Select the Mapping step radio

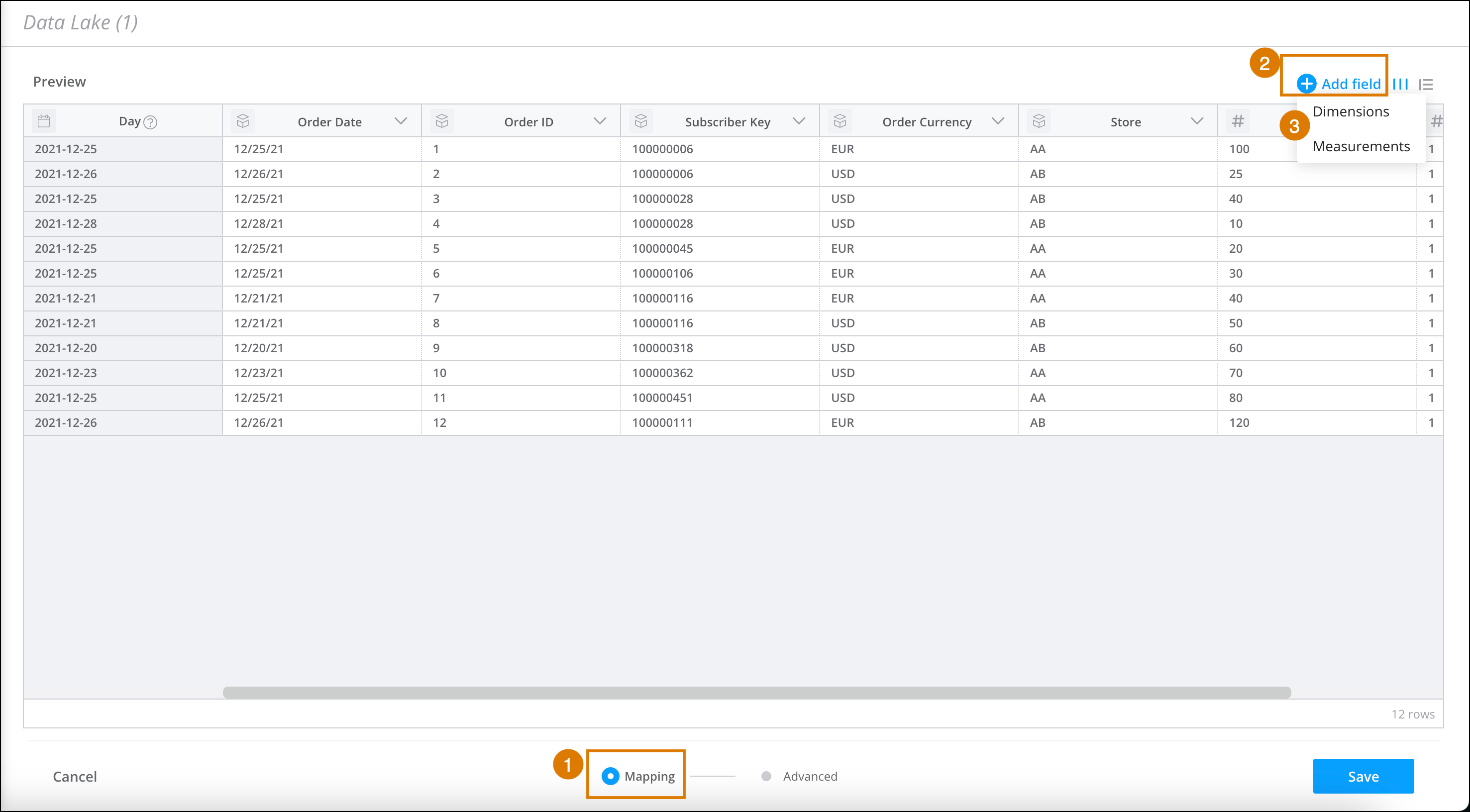tap(610, 776)
